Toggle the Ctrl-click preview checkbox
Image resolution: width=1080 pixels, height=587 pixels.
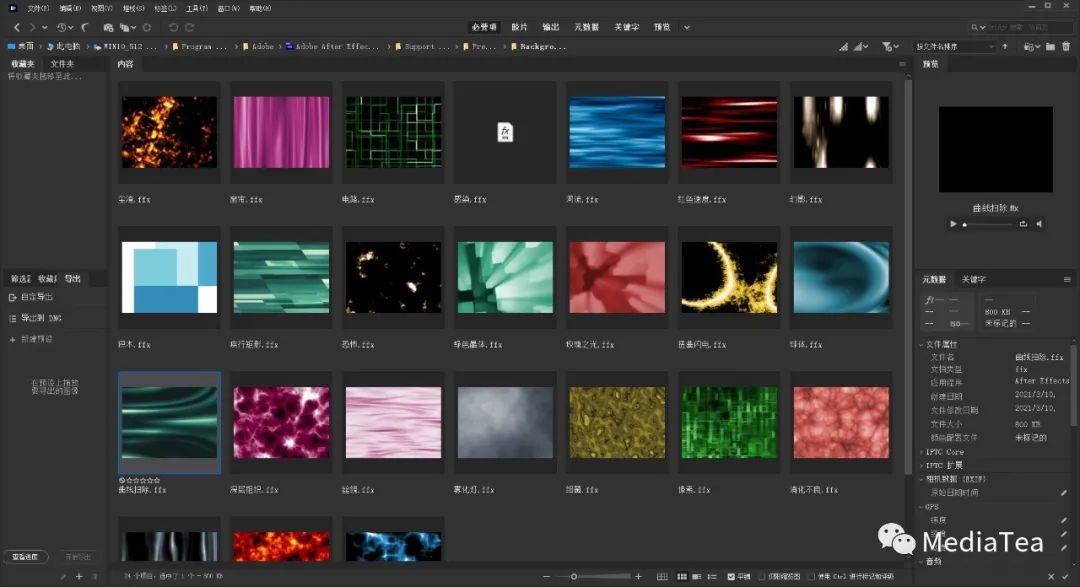click(x=811, y=577)
